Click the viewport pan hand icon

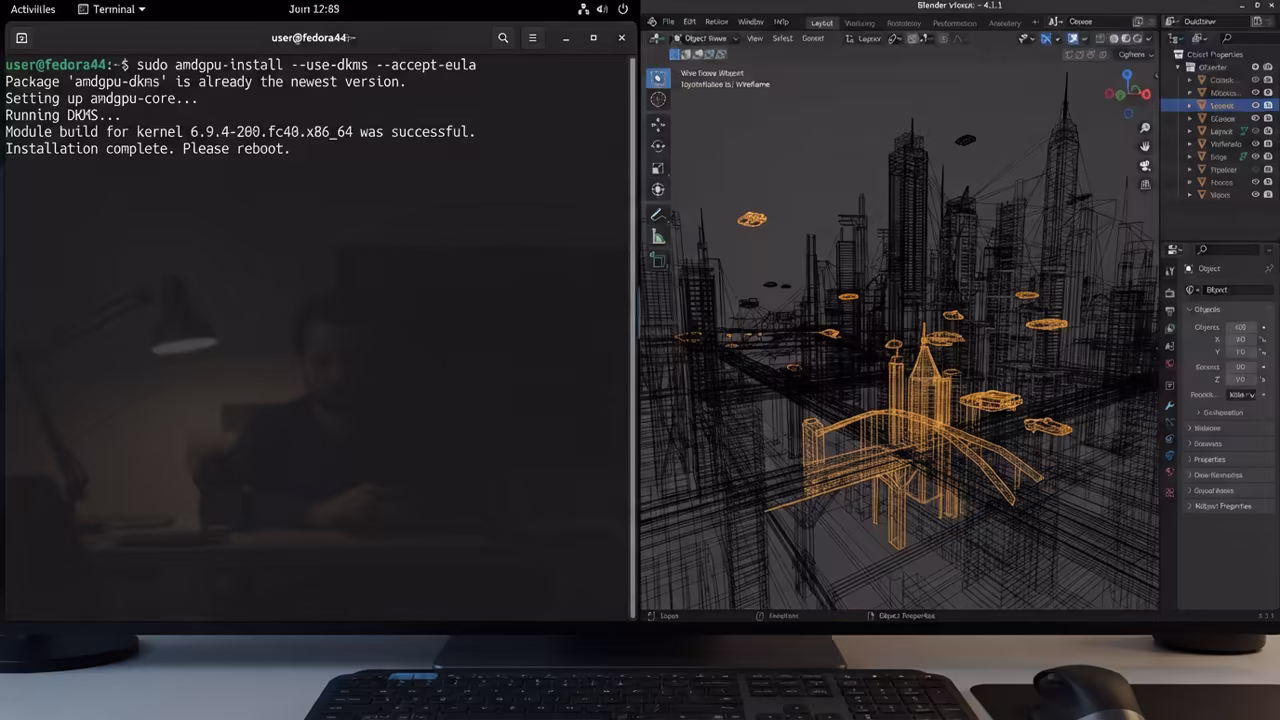coord(1145,147)
